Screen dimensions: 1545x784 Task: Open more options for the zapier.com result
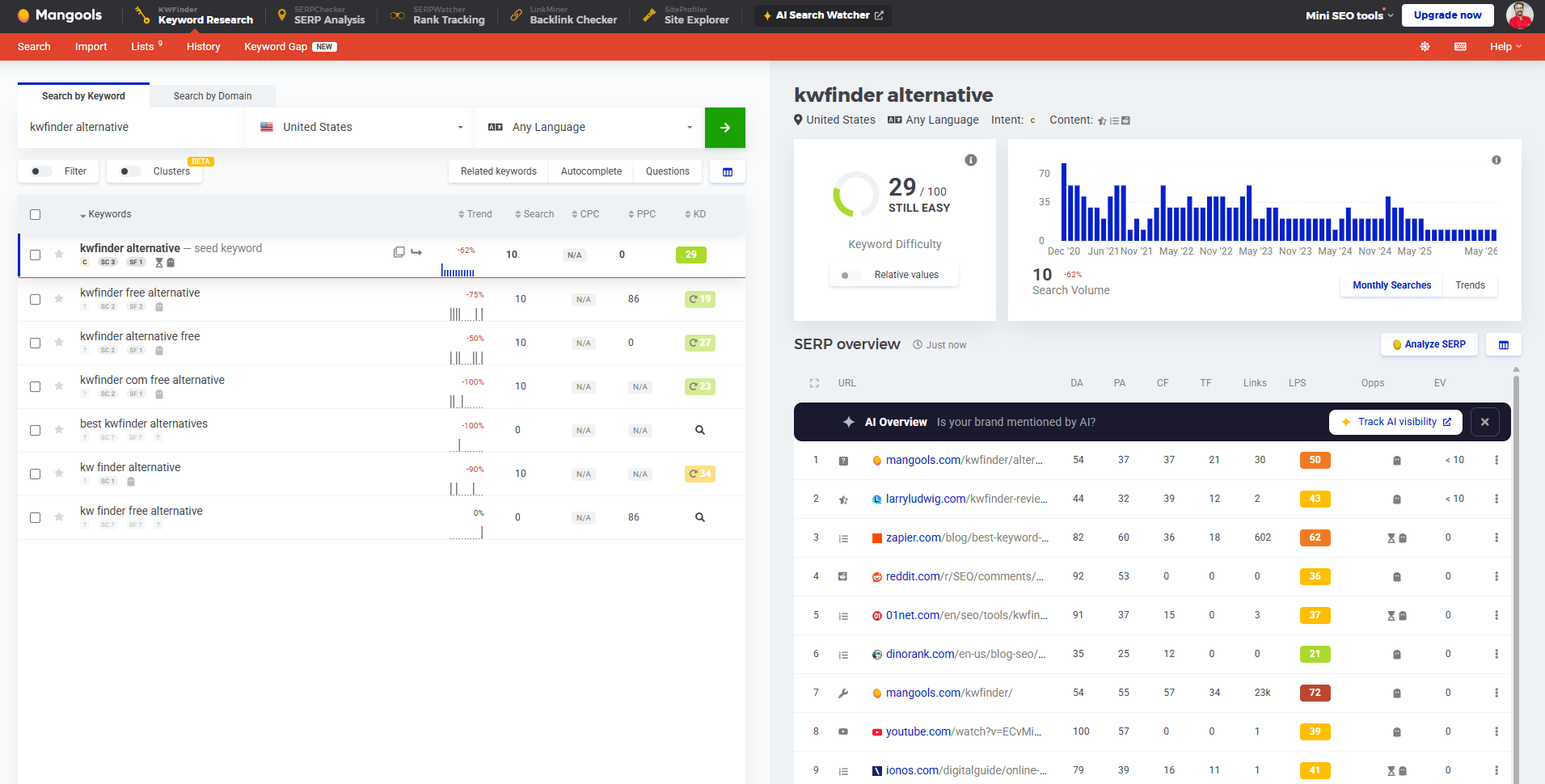pos(1496,537)
